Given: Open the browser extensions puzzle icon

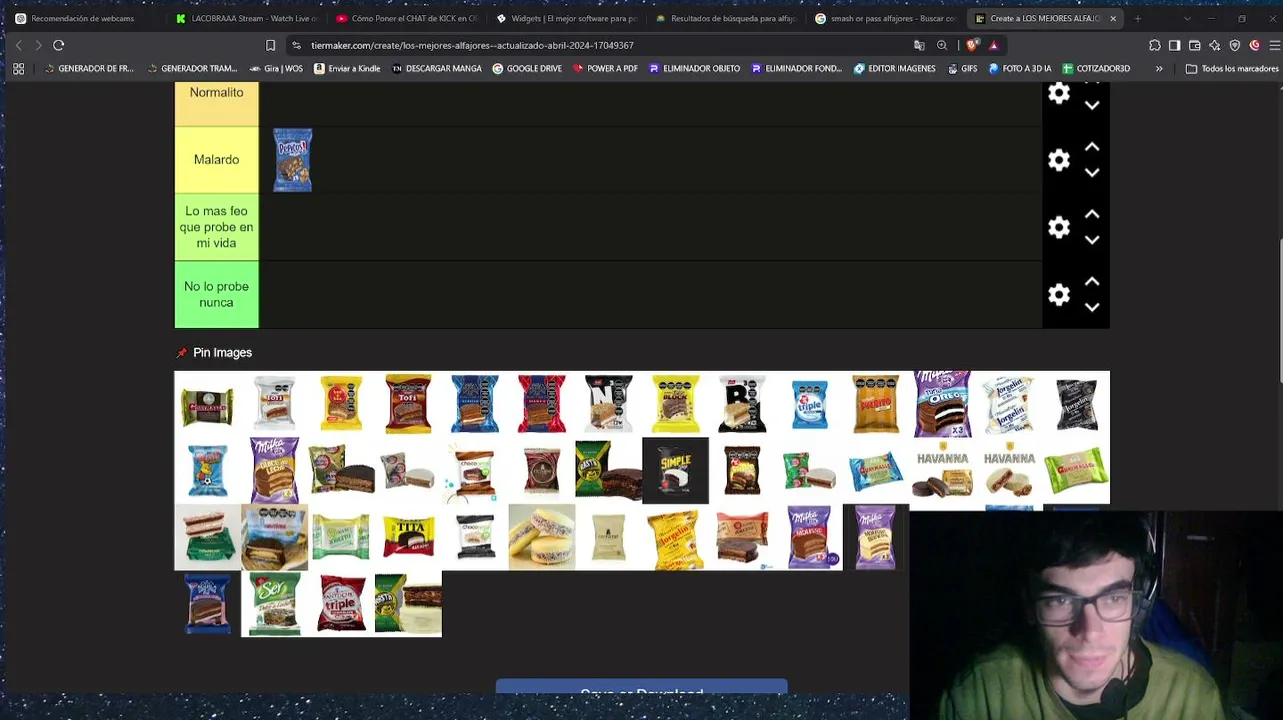Looking at the screenshot, I should [1155, 45].
